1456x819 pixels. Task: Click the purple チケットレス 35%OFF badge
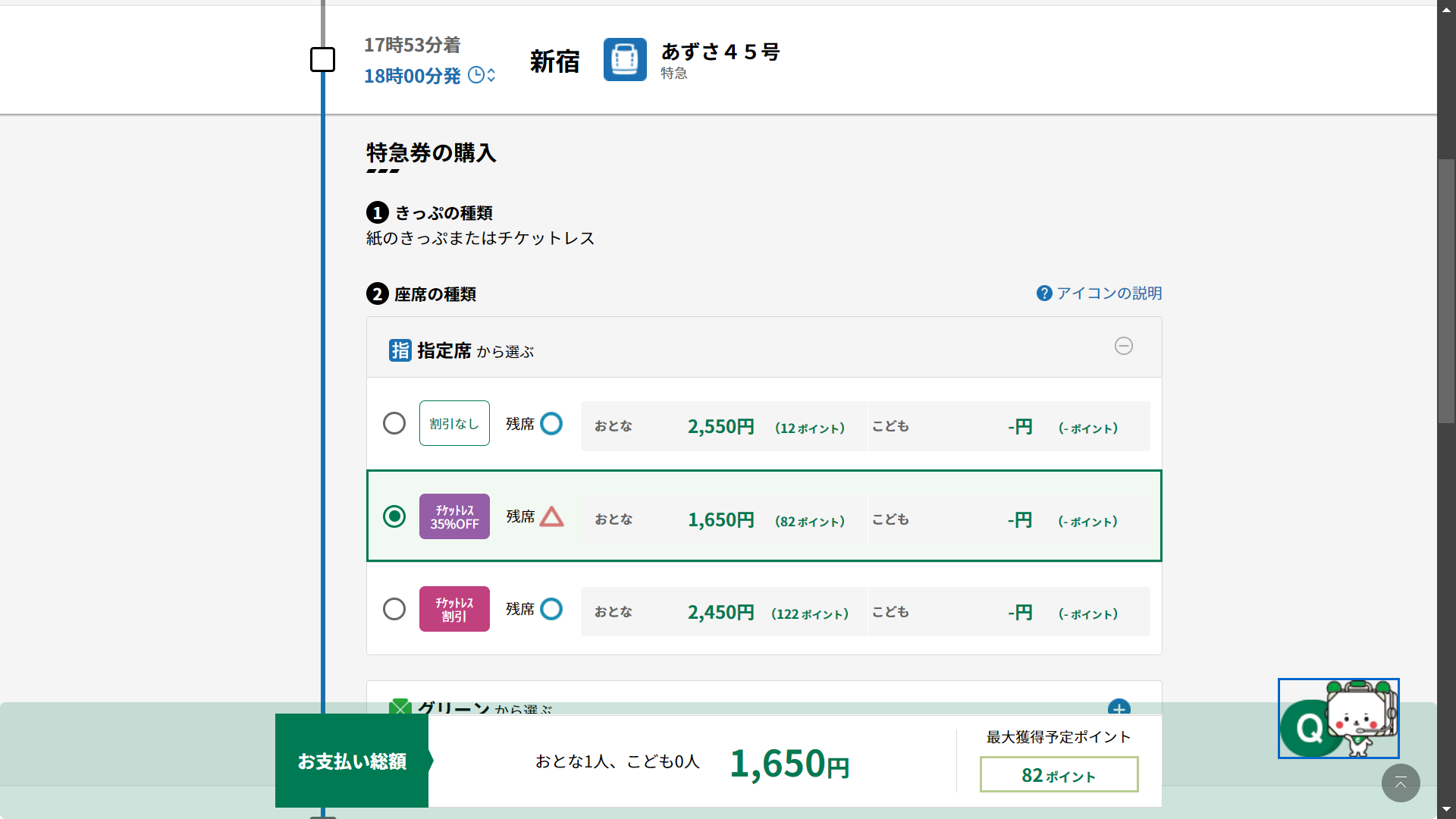[x=454, y=516]
